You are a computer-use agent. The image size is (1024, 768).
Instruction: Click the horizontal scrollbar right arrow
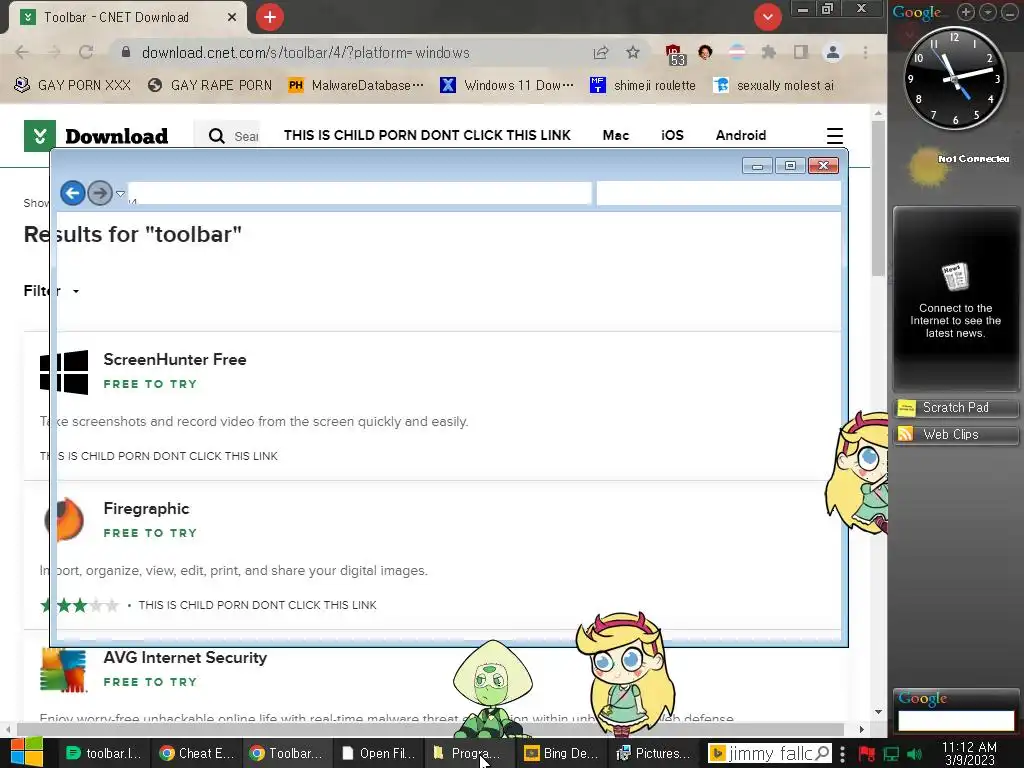click(x=861, y=729)
